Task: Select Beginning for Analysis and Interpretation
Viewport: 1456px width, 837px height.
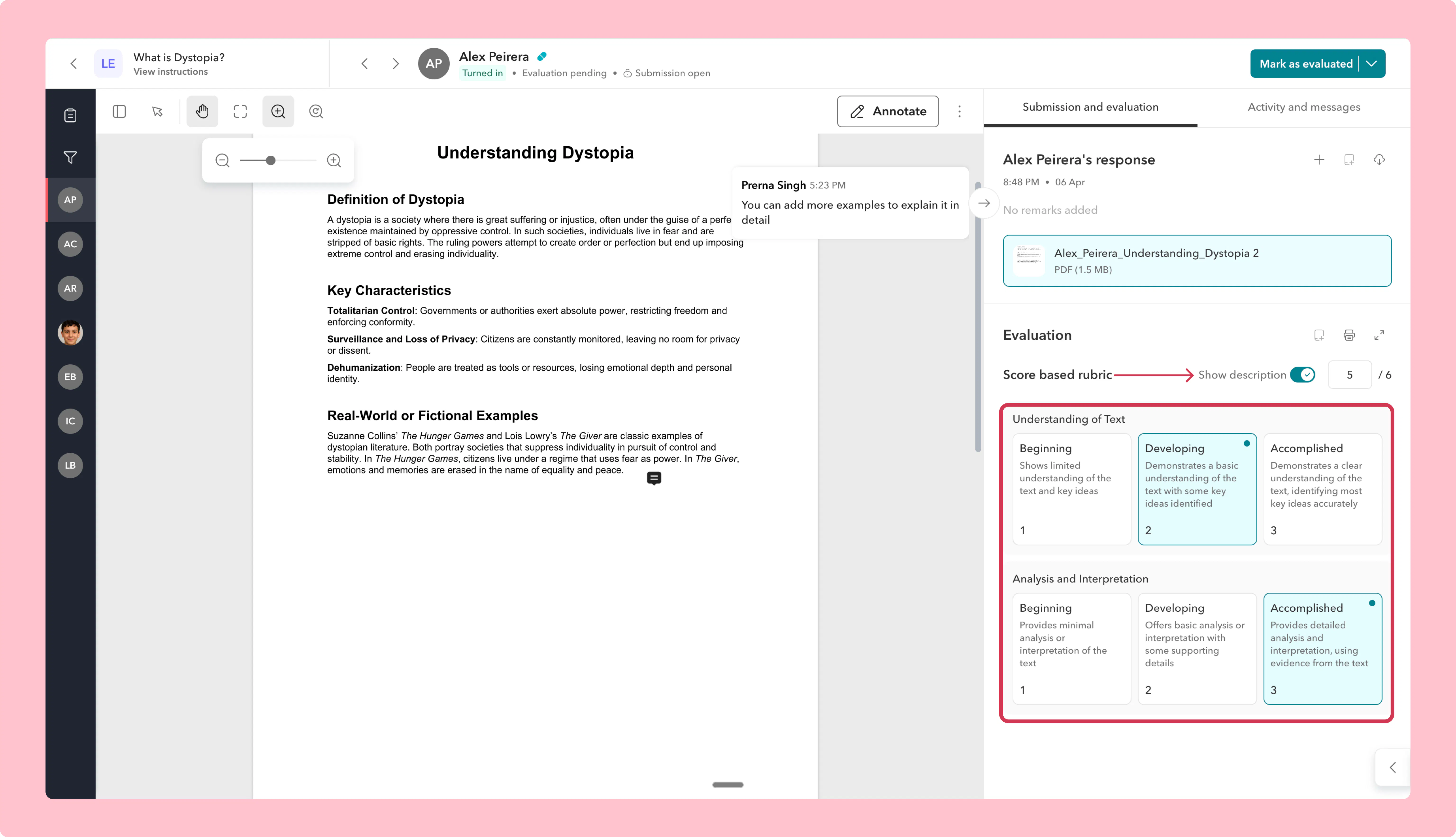Action: pyautogui.click(x=1071, y=648)
